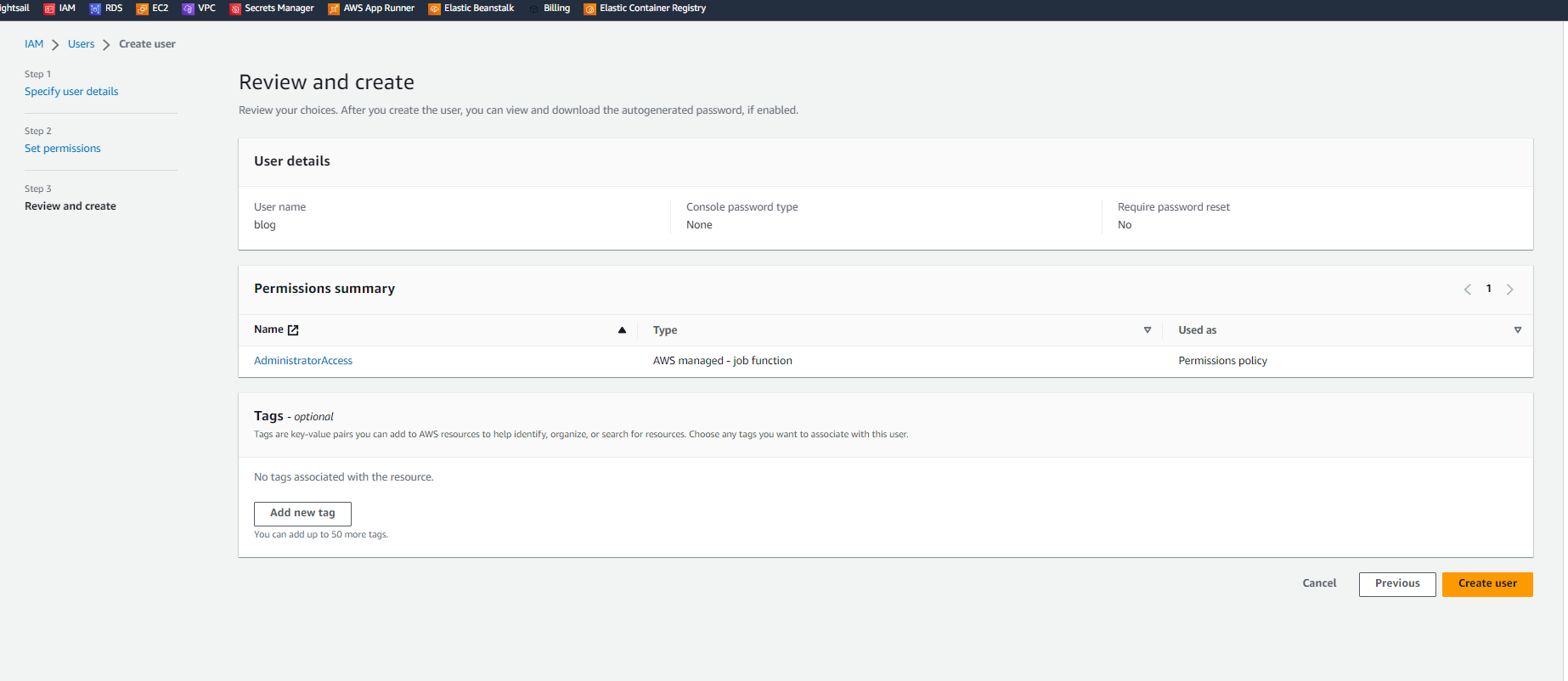Image resolution: width=1568 pixels, height=681 pixels.
Task: Cancel the user creation
Action: (1319, 583)
